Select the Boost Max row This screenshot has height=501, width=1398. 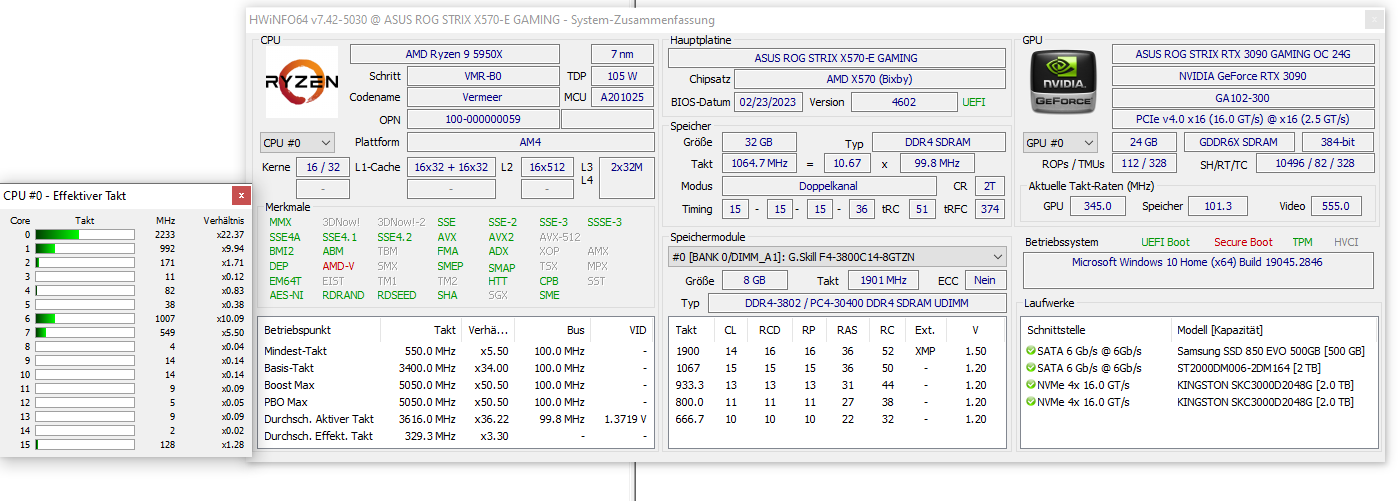(x=455, y=385)
